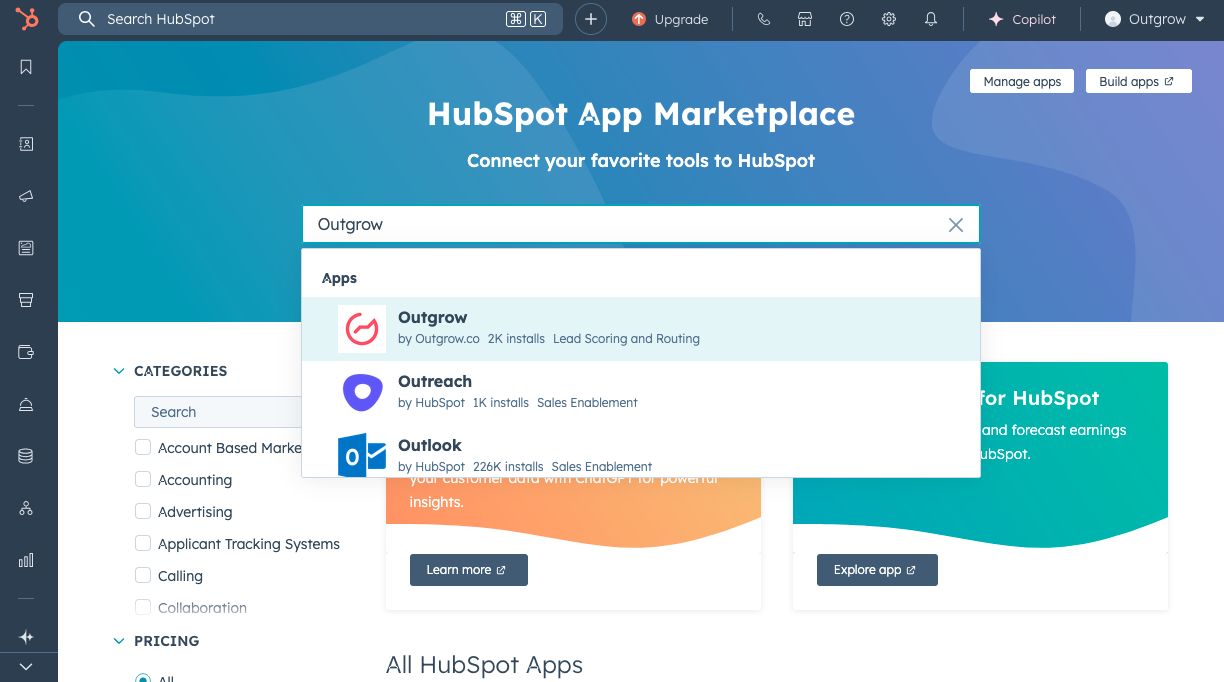Viewport: 1224px width, 682px height.
Task: Click the Upgrade button
Action: click(x=670, y=19)
